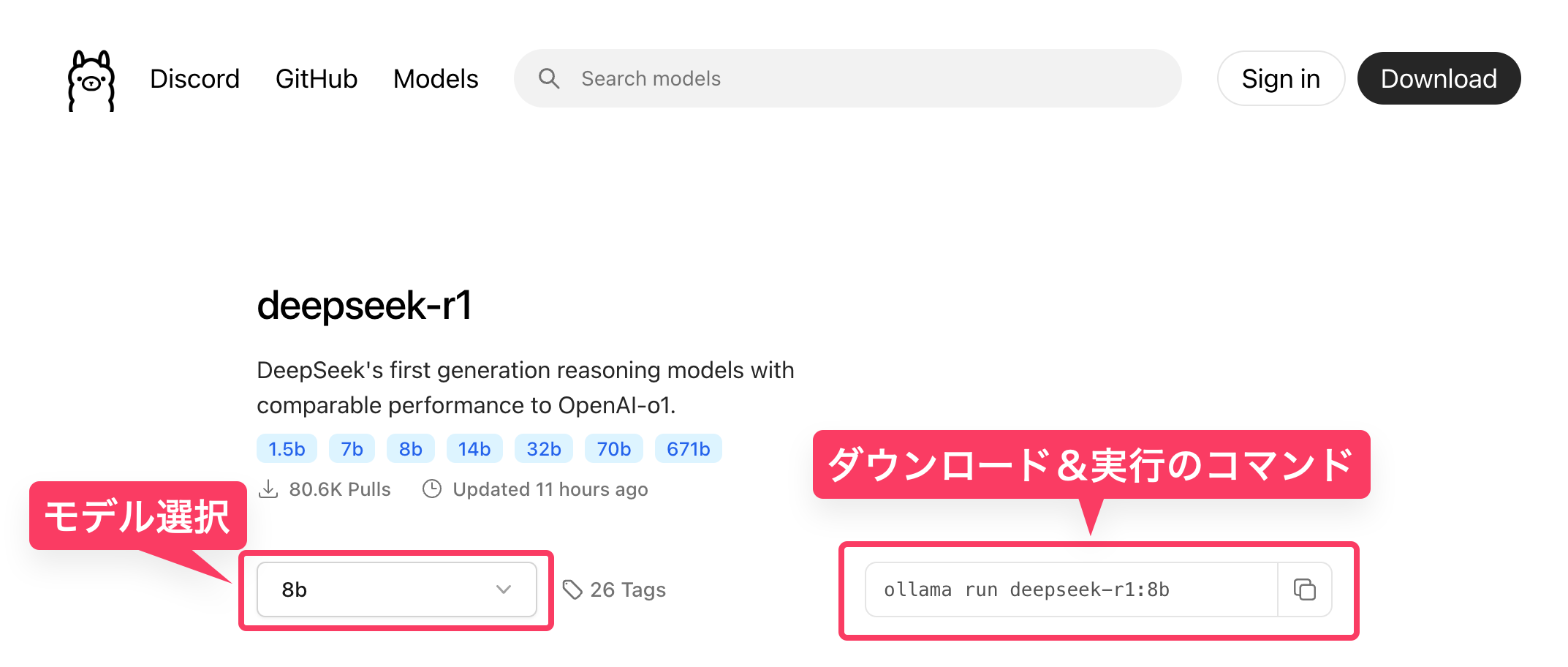1568x667 pixels.
Task: Select the 1.5b size tag
Action: tap(287, 449)
